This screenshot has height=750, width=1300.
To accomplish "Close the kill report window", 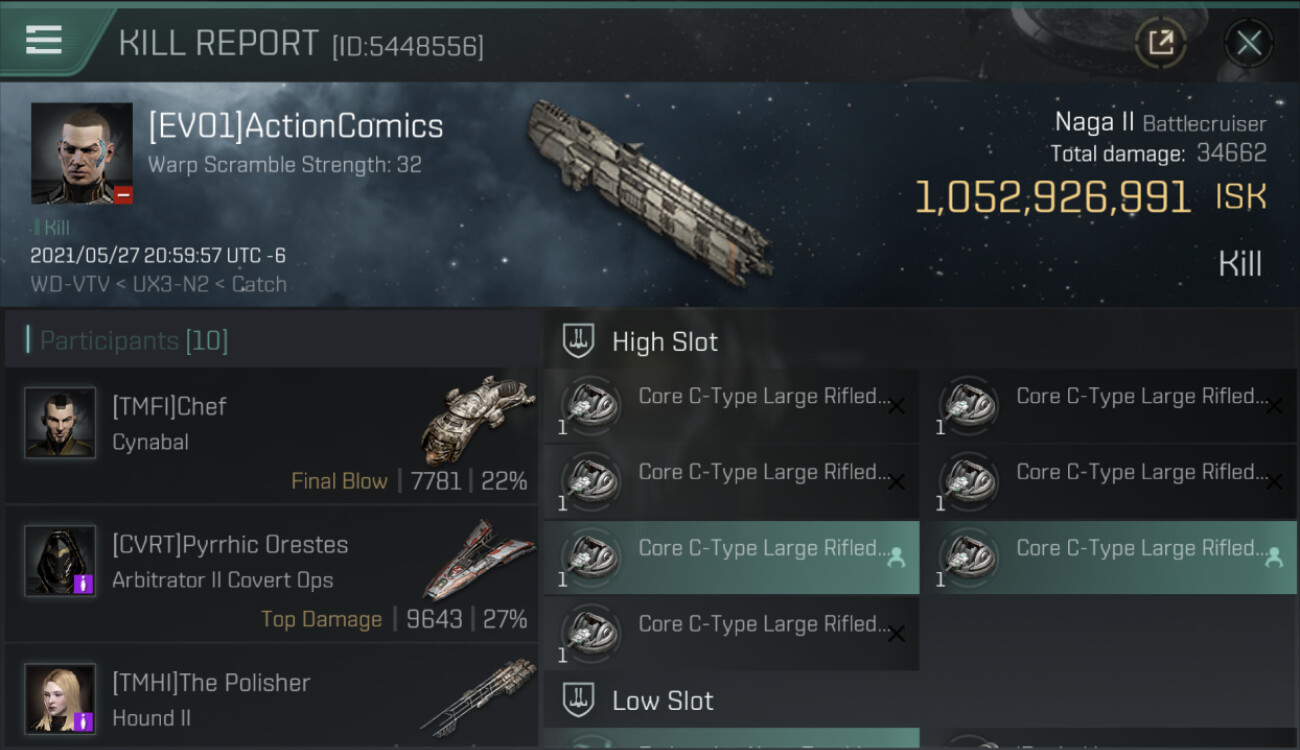I will pos(1248,43).
